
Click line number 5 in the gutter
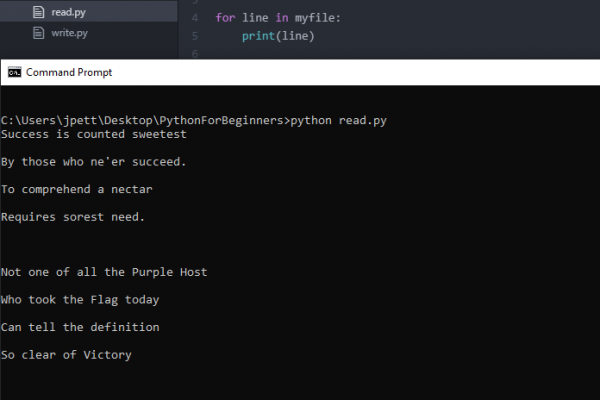coord(195,36)
